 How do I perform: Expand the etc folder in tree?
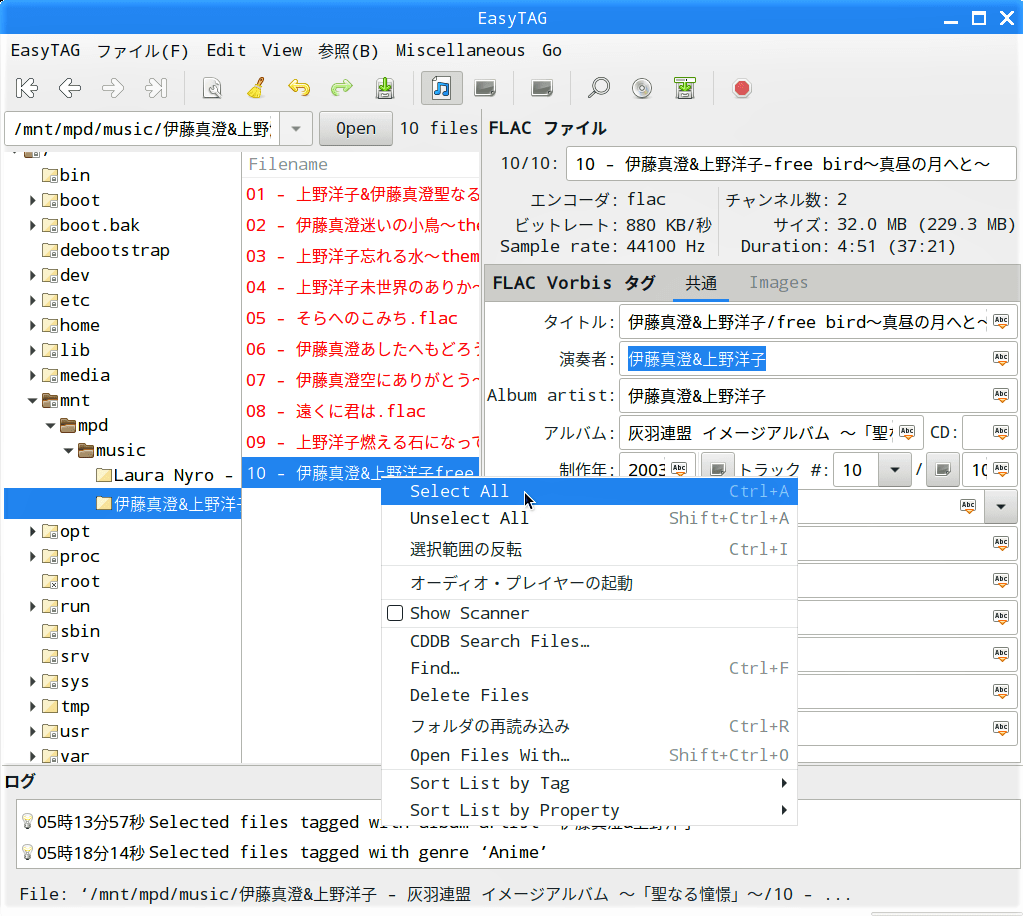[x=32, y=300]
